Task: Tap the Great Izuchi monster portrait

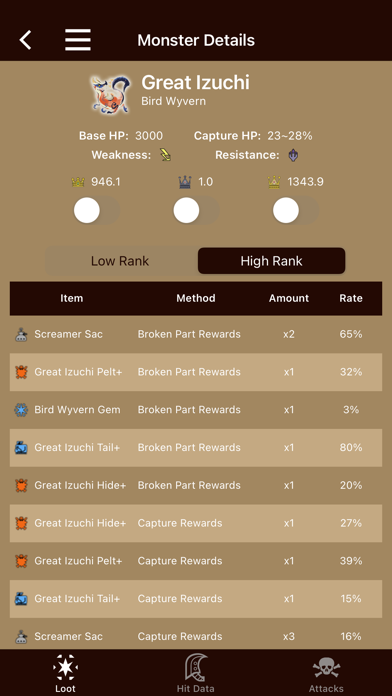Action: [x=111, y=94]
